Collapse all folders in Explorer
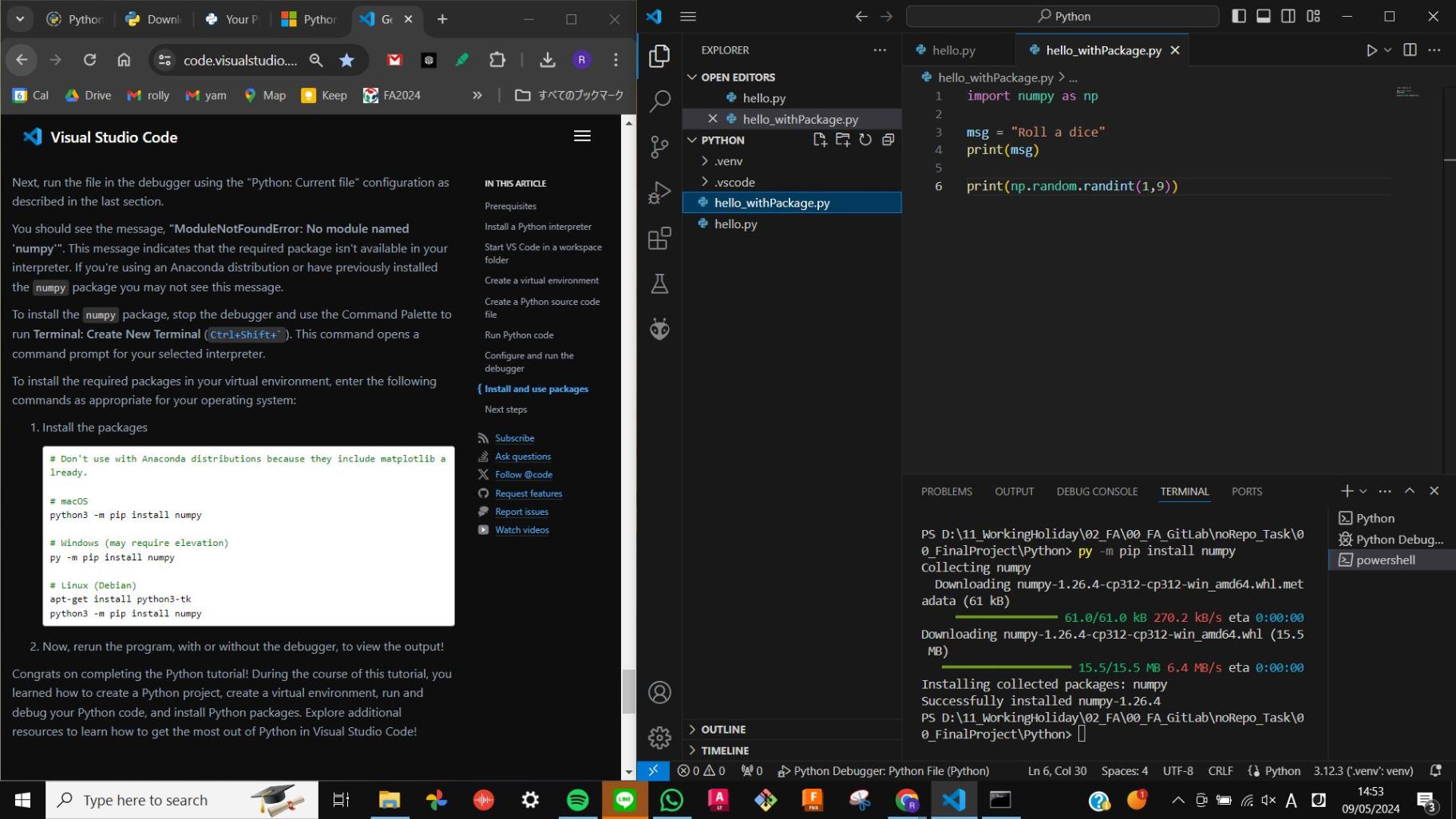Screen dimensions: 1456x819 pos(888,140)
